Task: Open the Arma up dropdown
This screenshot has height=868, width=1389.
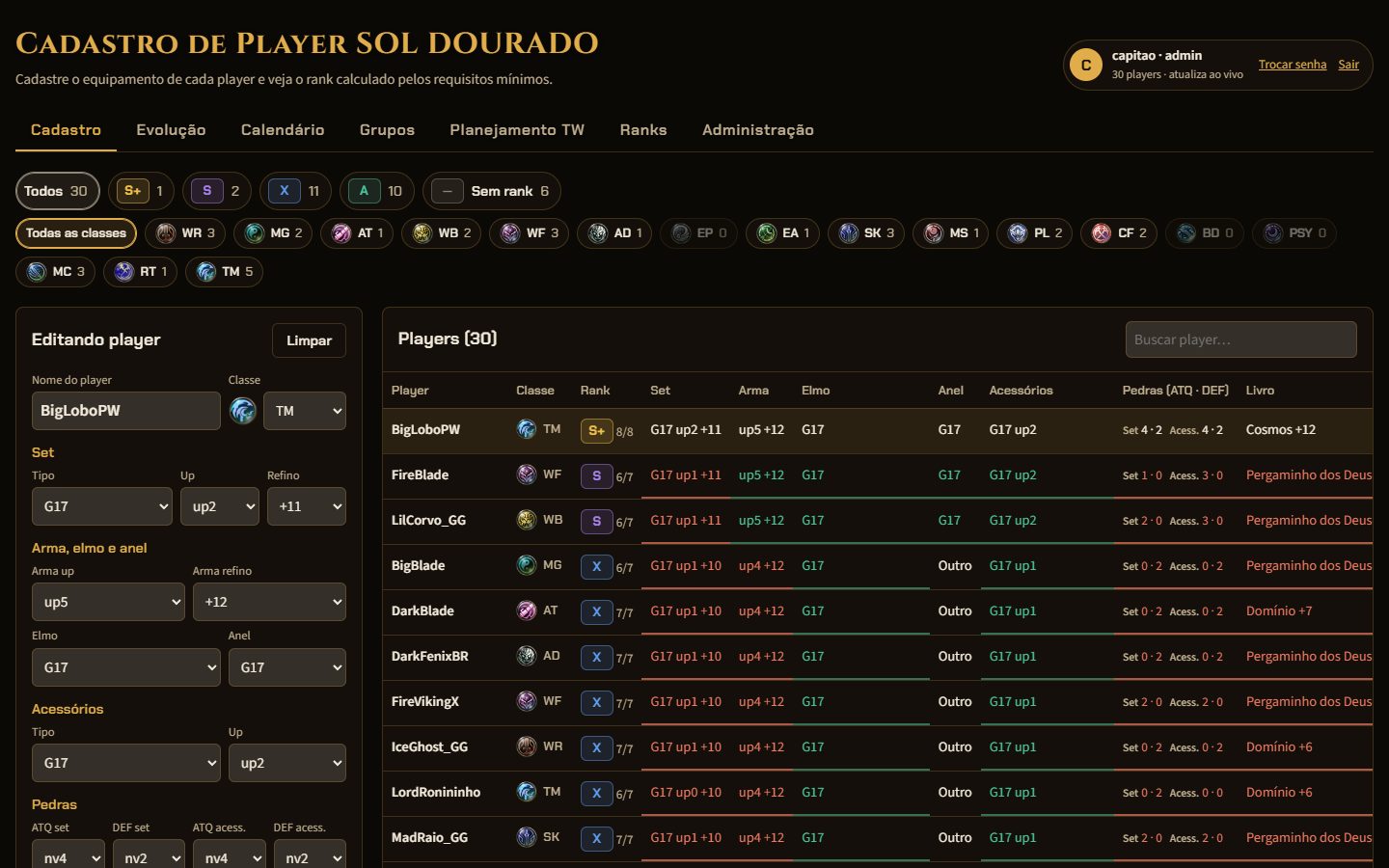Action: [108, 602]
